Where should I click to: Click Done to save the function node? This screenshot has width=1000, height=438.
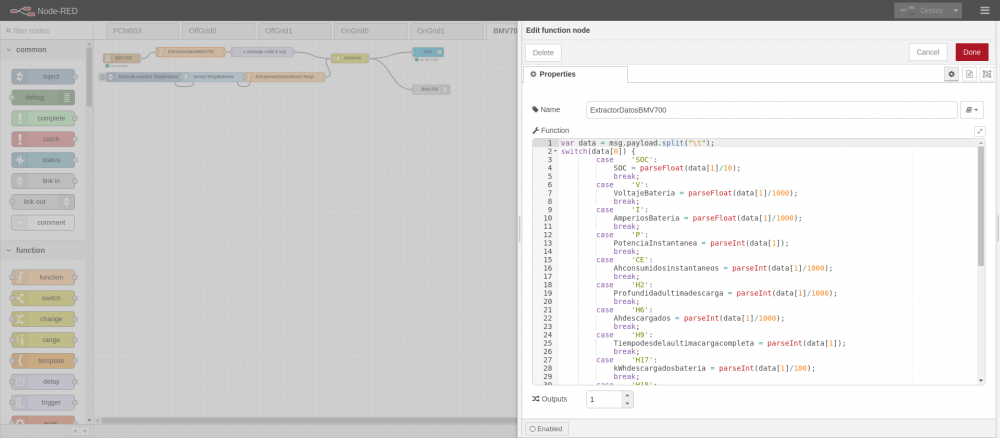pos(972,52)
